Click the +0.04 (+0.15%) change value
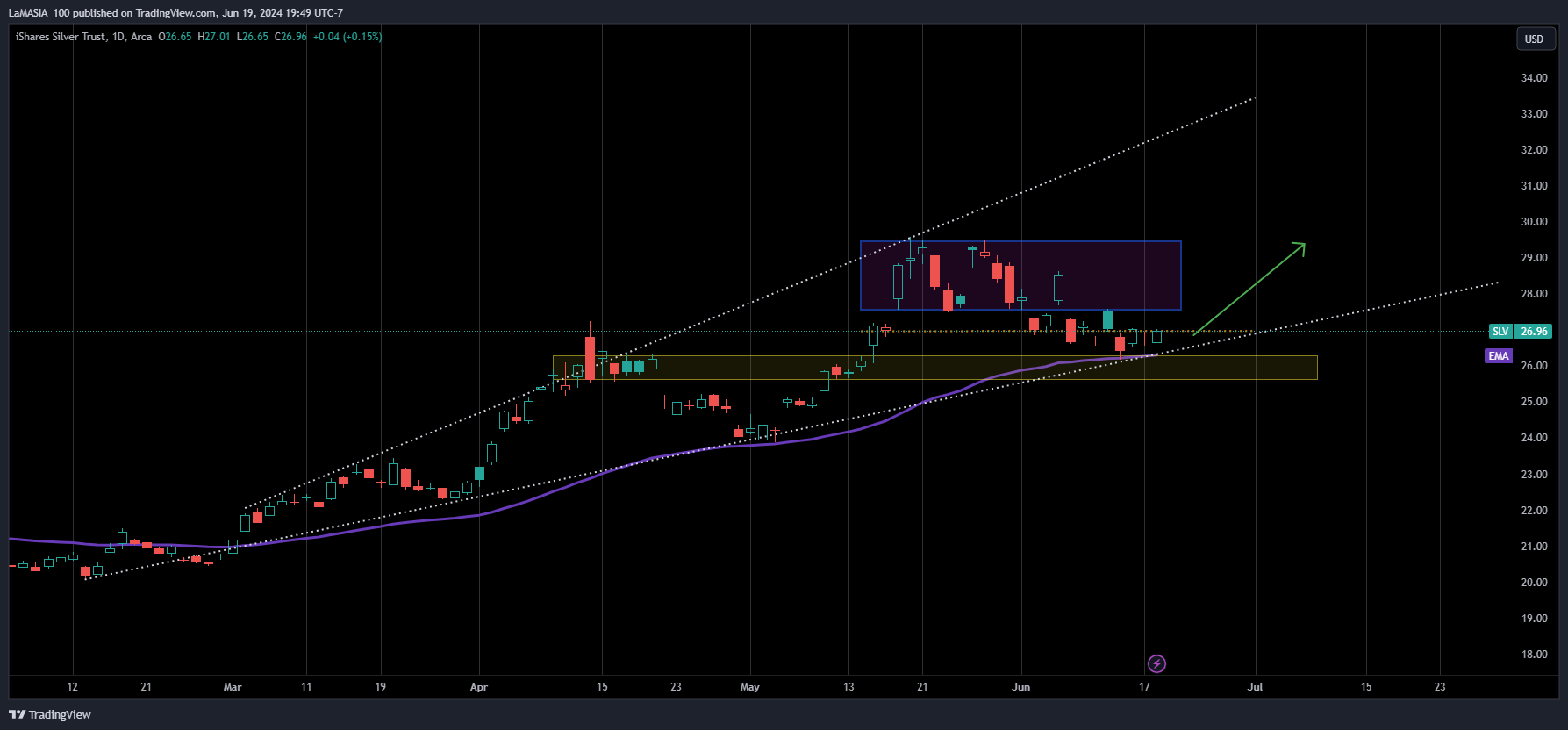Screen dimensions: 1568x730 tap(347, 37)
